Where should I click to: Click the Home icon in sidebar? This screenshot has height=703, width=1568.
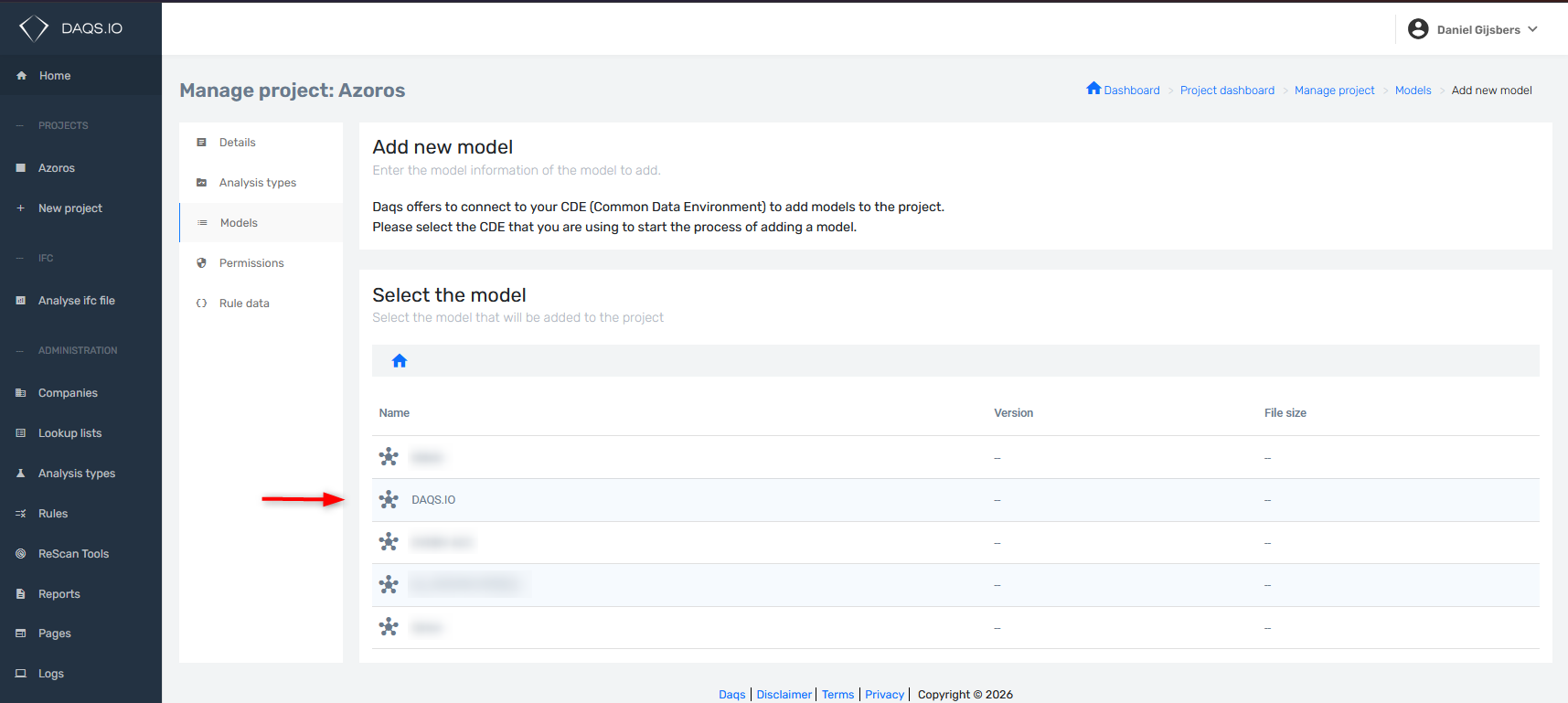click(21, 76)
